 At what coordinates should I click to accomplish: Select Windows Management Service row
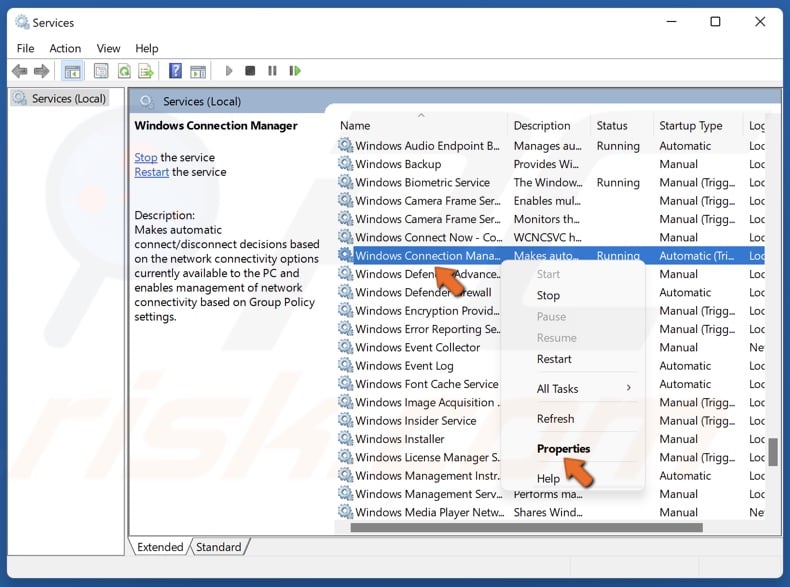point(550,493)
